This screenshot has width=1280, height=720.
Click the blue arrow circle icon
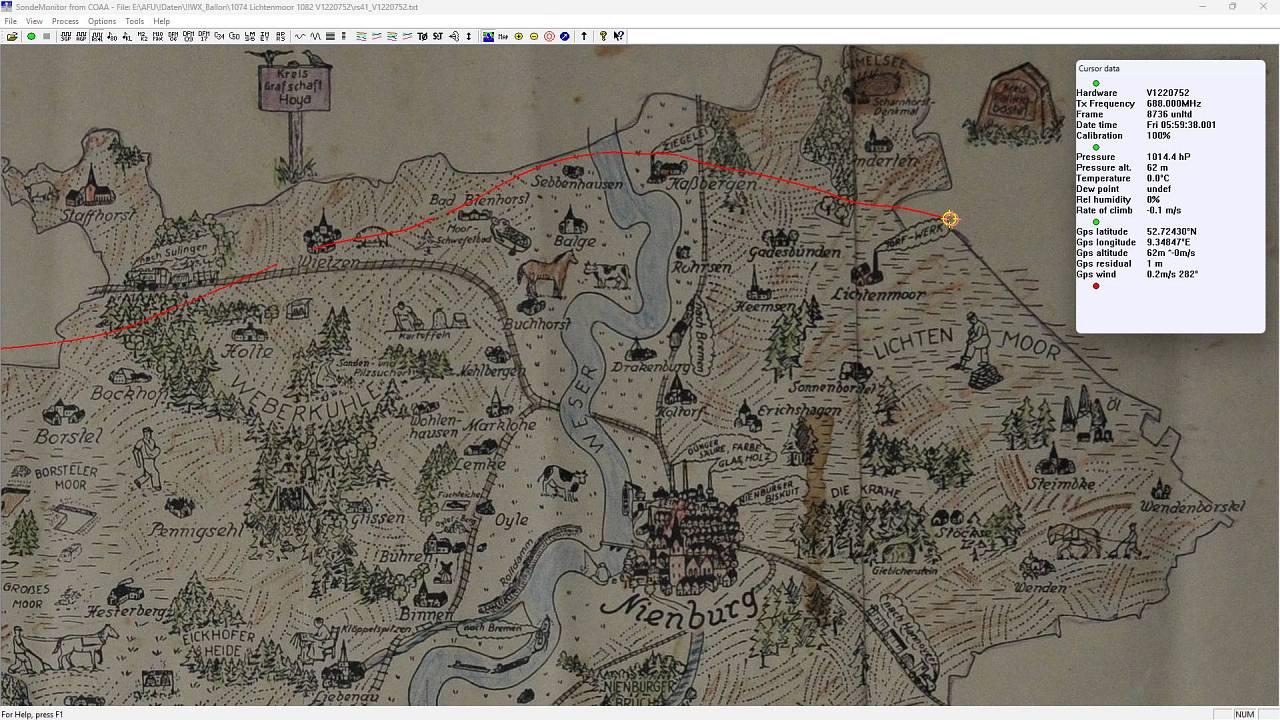(565, 36)
